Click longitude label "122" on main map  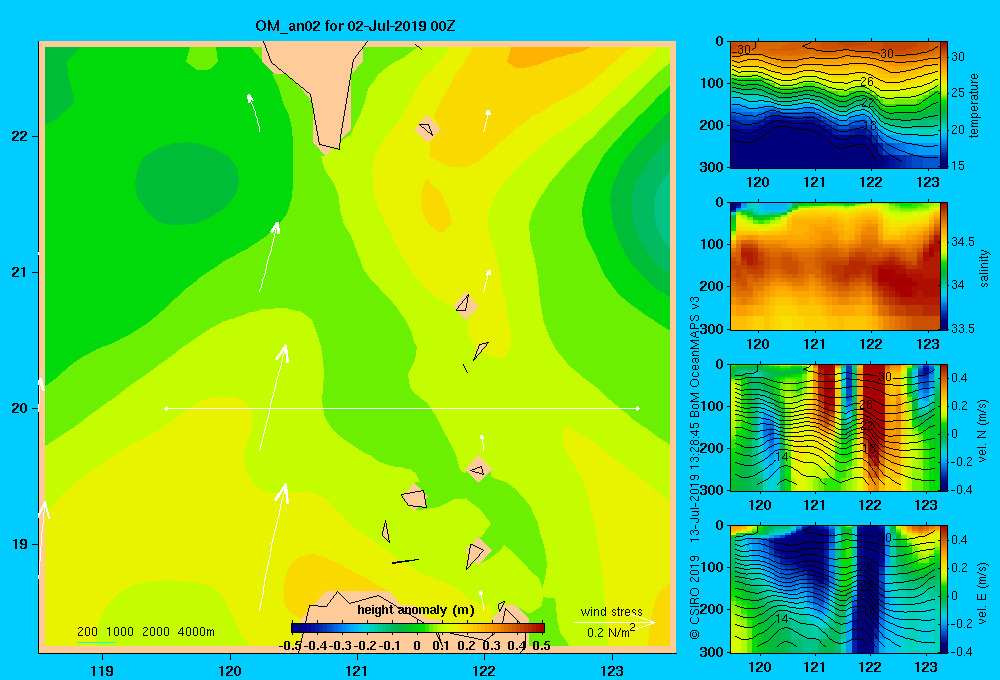coord(485,670)
